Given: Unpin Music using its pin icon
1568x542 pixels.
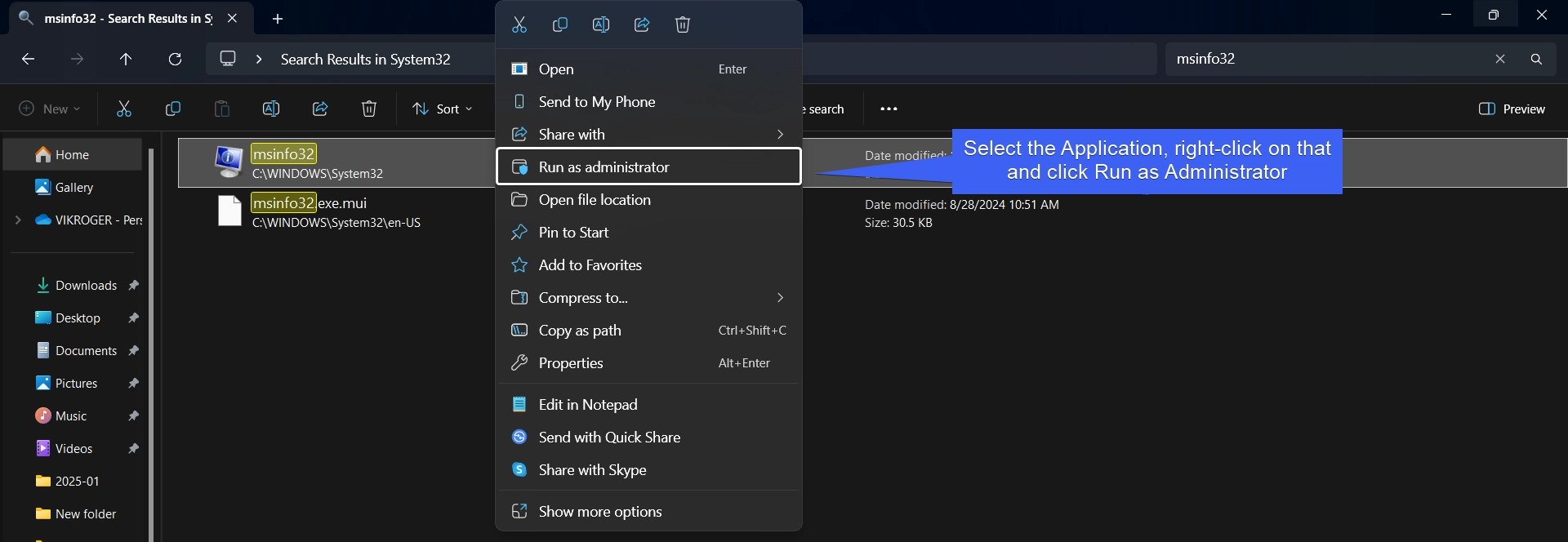Looking at the screenshot, I should [x=134, y=415].
